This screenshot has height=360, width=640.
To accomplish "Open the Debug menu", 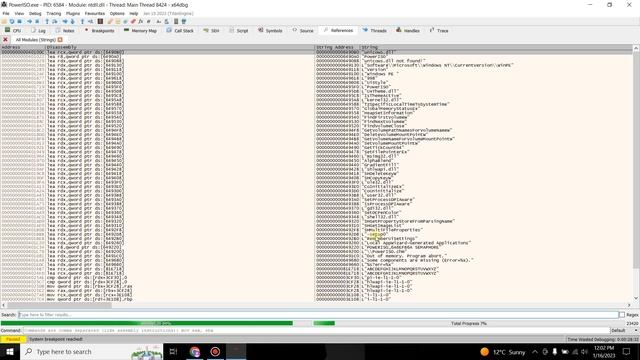I will pyautogui.click(x=35, y=13).
